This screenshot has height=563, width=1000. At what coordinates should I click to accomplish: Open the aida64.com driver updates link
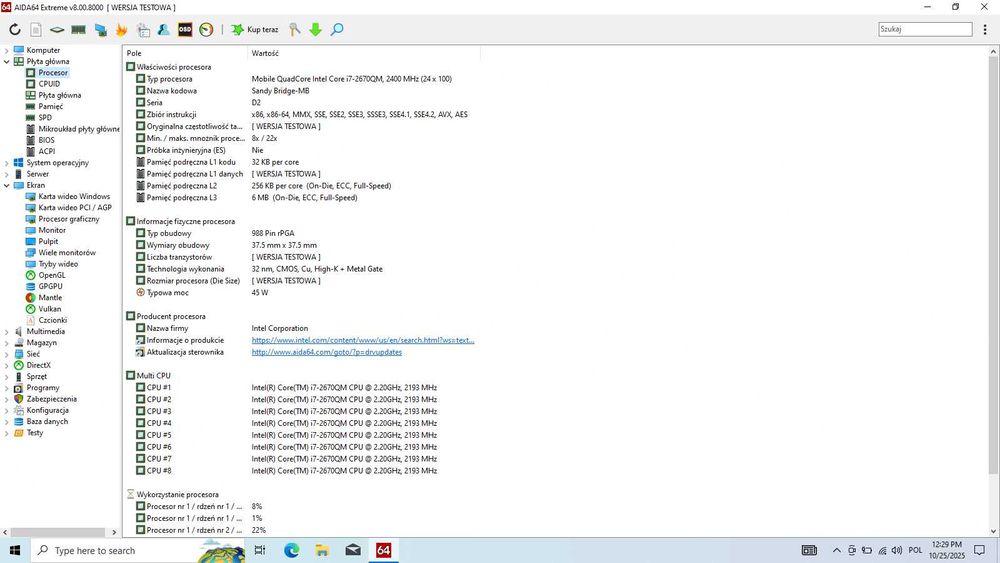pyautogui.click(x=327, y=352)
